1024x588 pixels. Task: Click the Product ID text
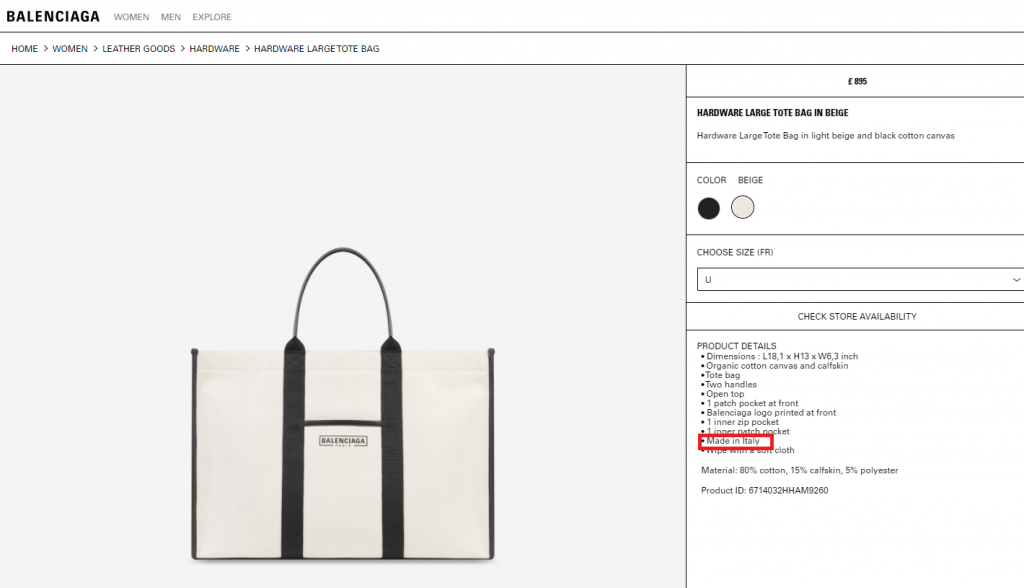tap(764, 490)
